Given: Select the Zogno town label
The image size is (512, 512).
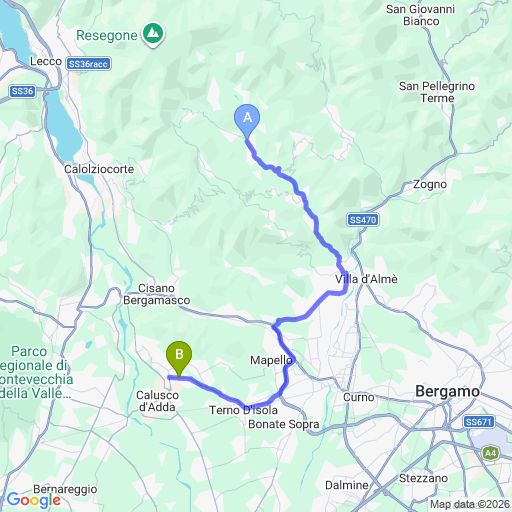Looking at the screenshot, I should (430, 184).
